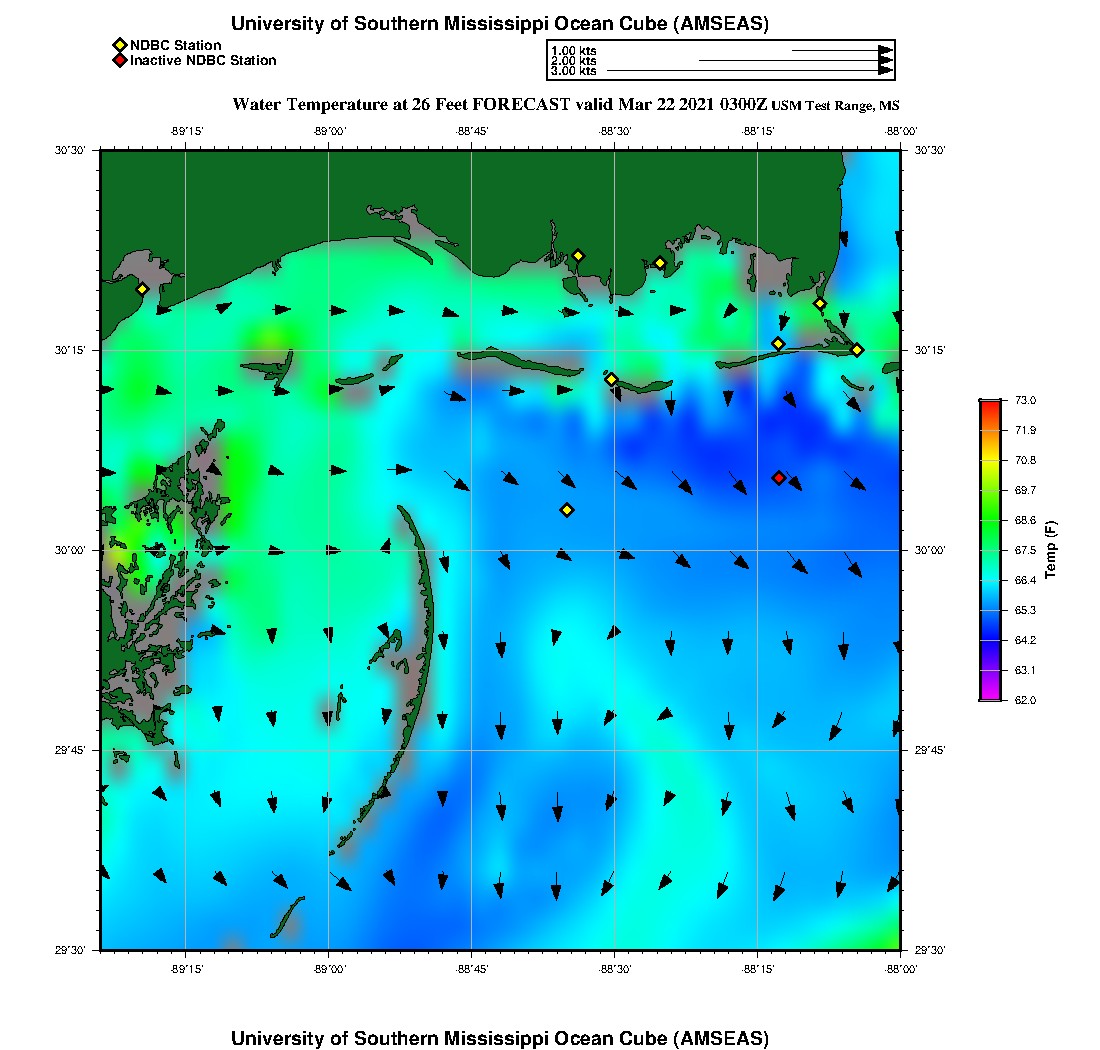Click the 2.00 kts label in the scale box
This screenshot has width=1100, height=1050.
pyautogui.click(x=573, y=61)
